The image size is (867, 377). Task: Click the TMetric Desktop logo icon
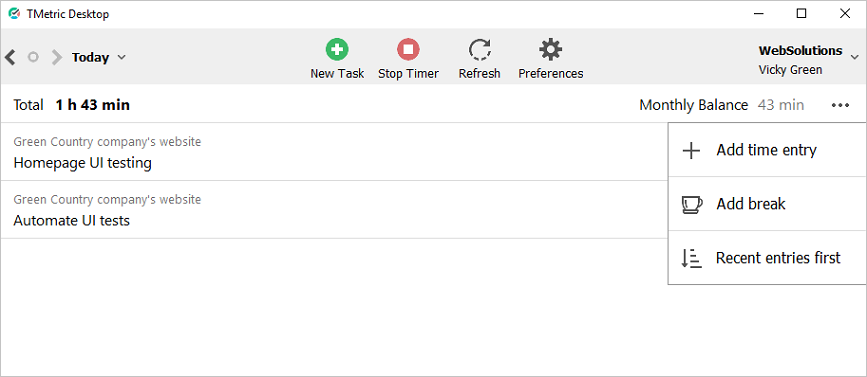(14, 14)
